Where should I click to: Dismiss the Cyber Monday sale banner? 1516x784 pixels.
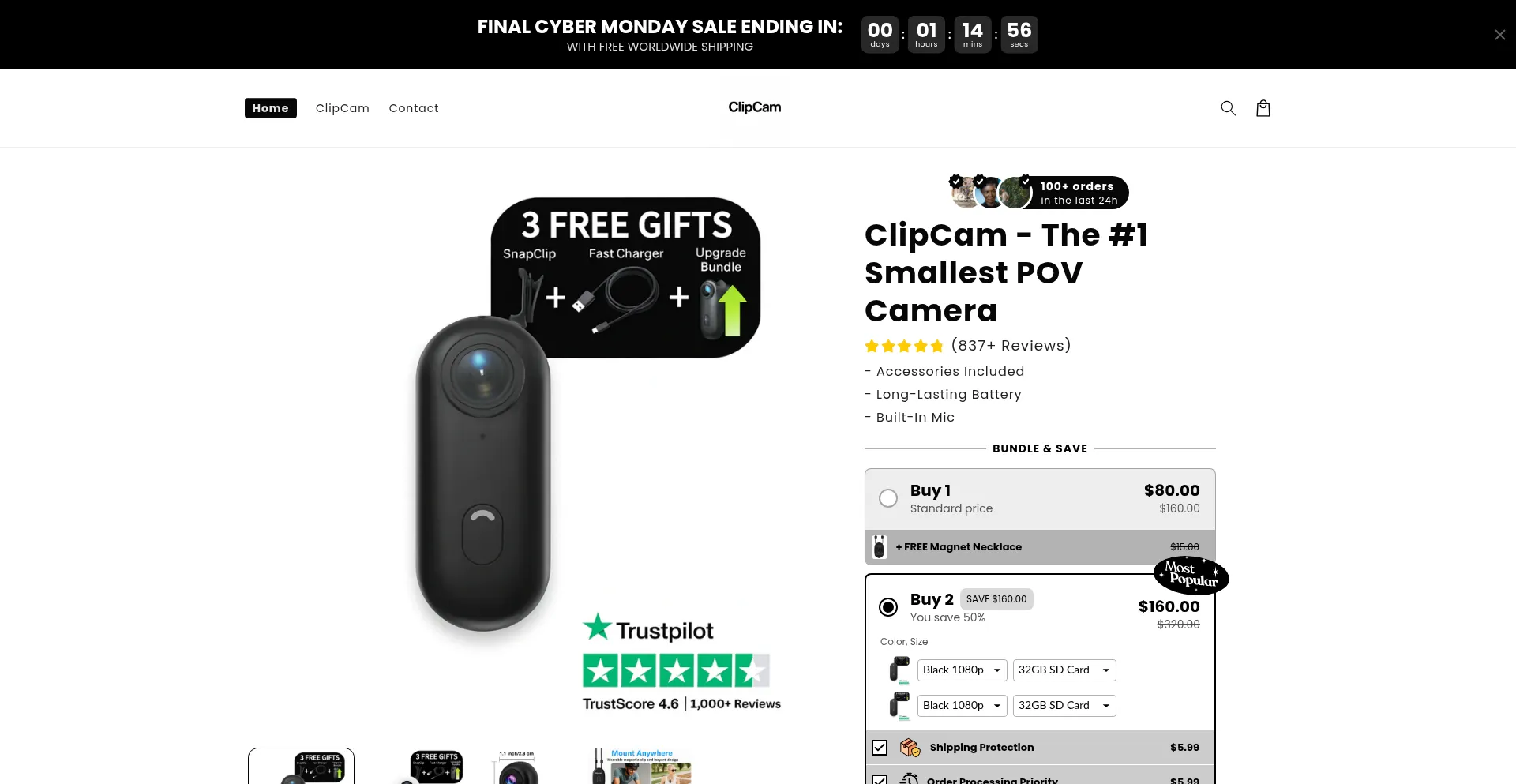1499,35
